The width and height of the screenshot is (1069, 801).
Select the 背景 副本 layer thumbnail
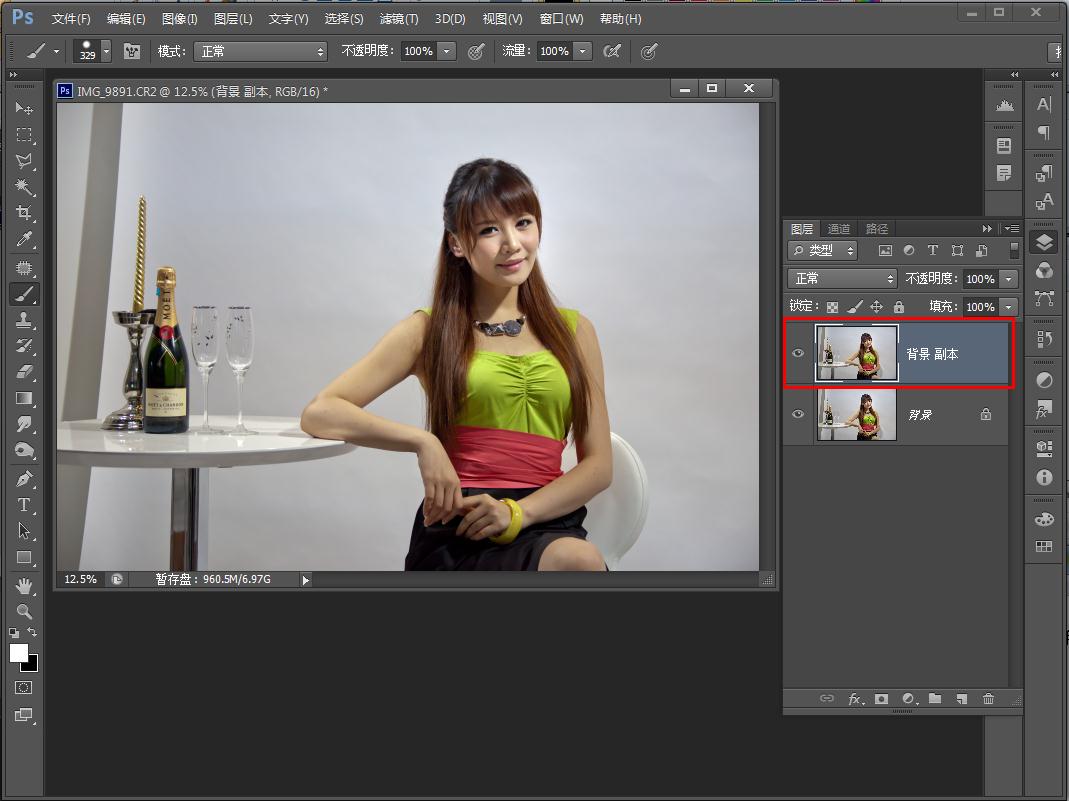pos(857,353)
